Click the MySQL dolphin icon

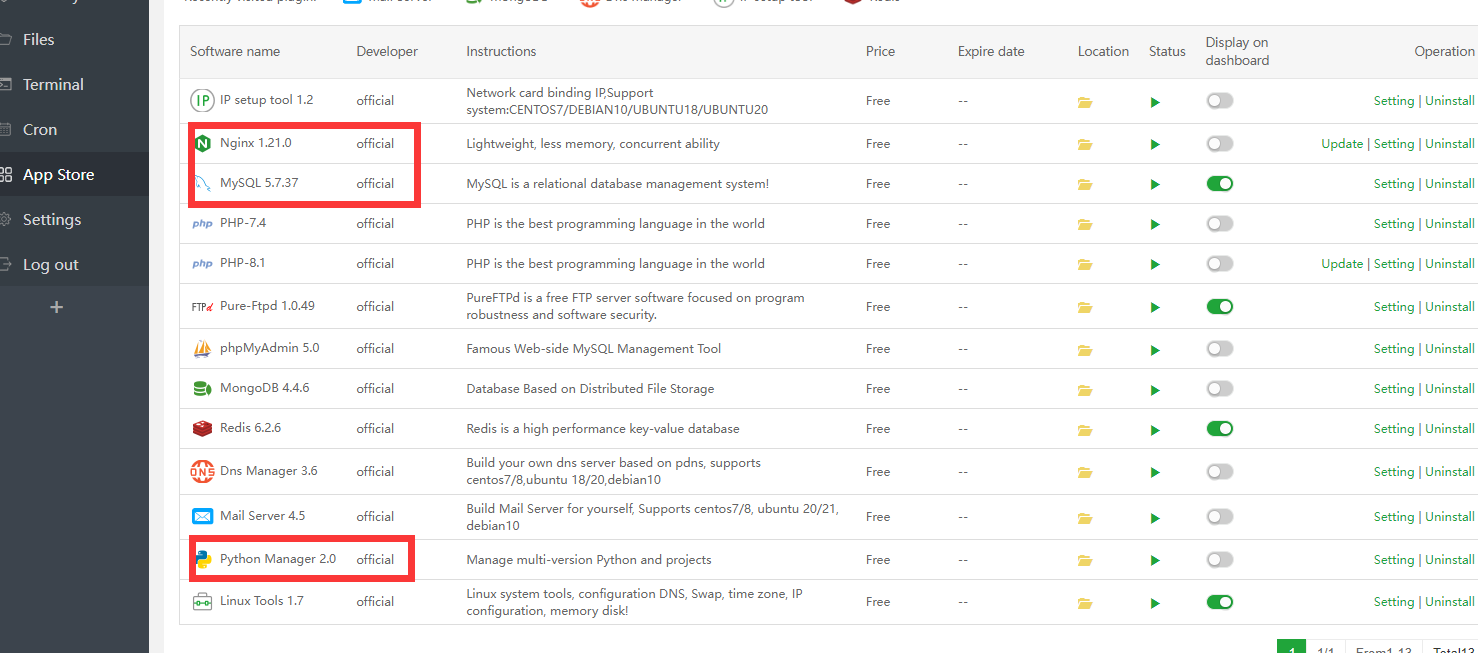pyautogui.click(x=202, y=184)
